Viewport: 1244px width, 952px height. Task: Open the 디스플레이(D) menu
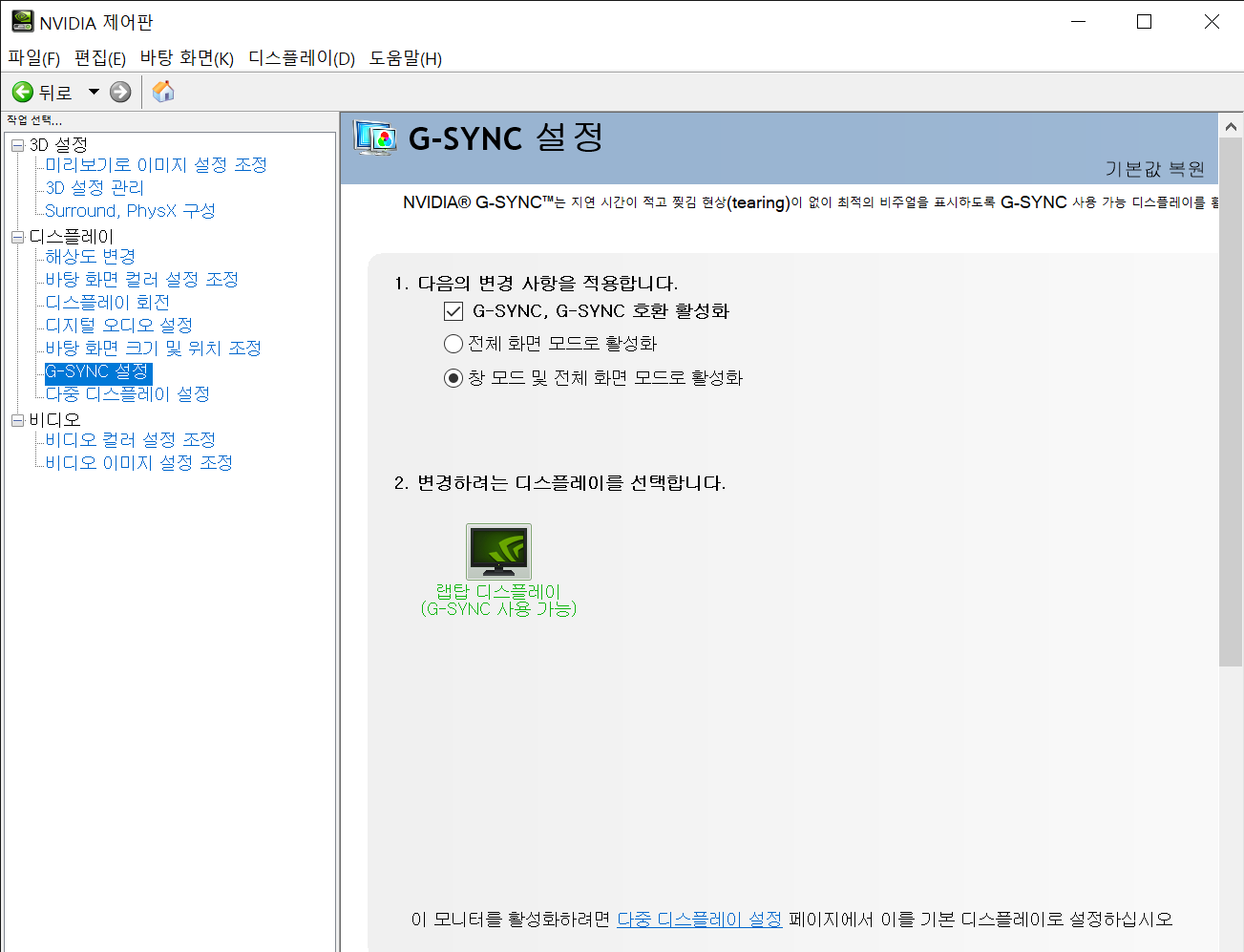point(302,58)
